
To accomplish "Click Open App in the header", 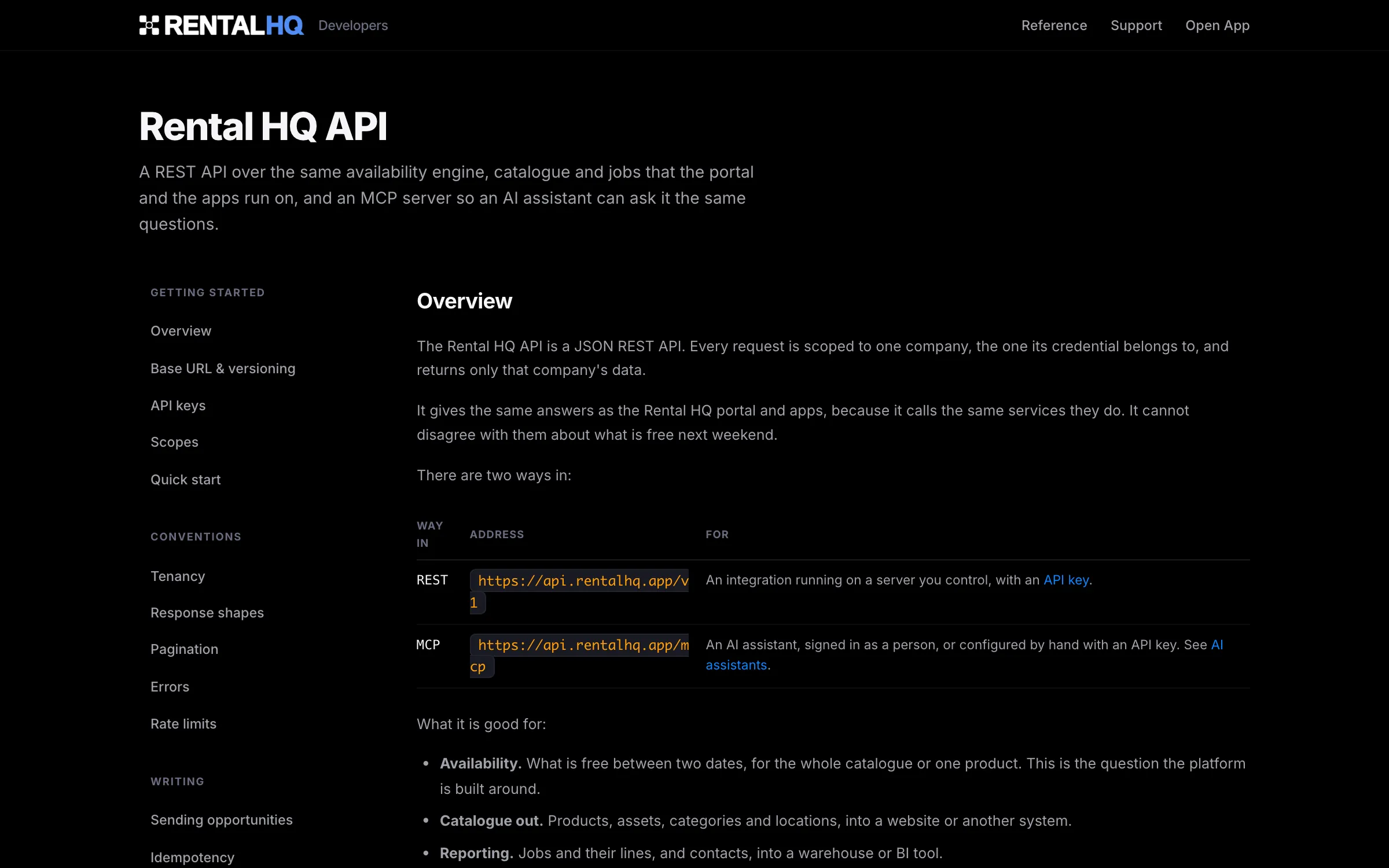I will (1217, 25).
